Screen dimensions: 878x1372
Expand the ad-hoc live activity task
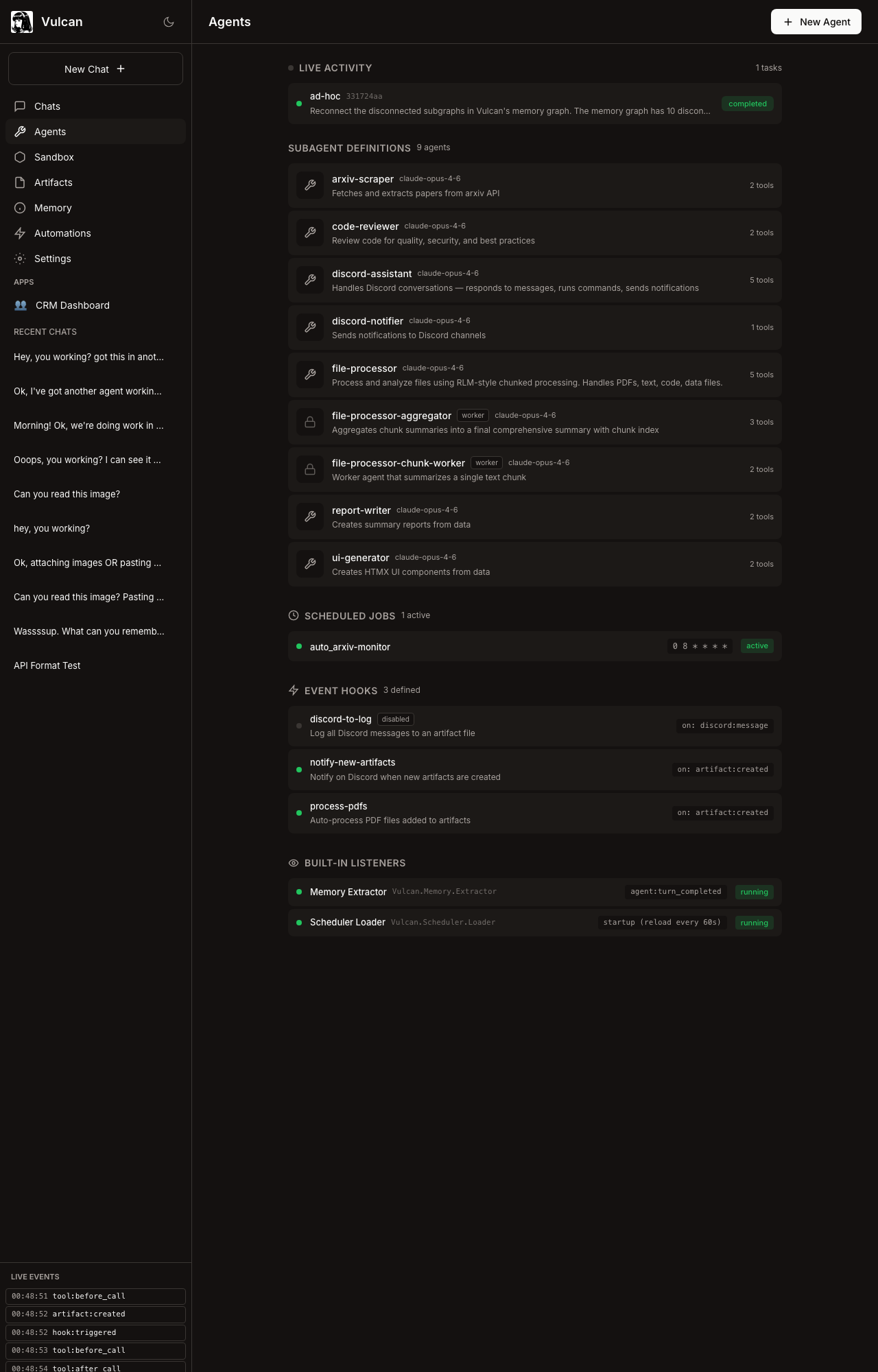click(x=508, y=104)
